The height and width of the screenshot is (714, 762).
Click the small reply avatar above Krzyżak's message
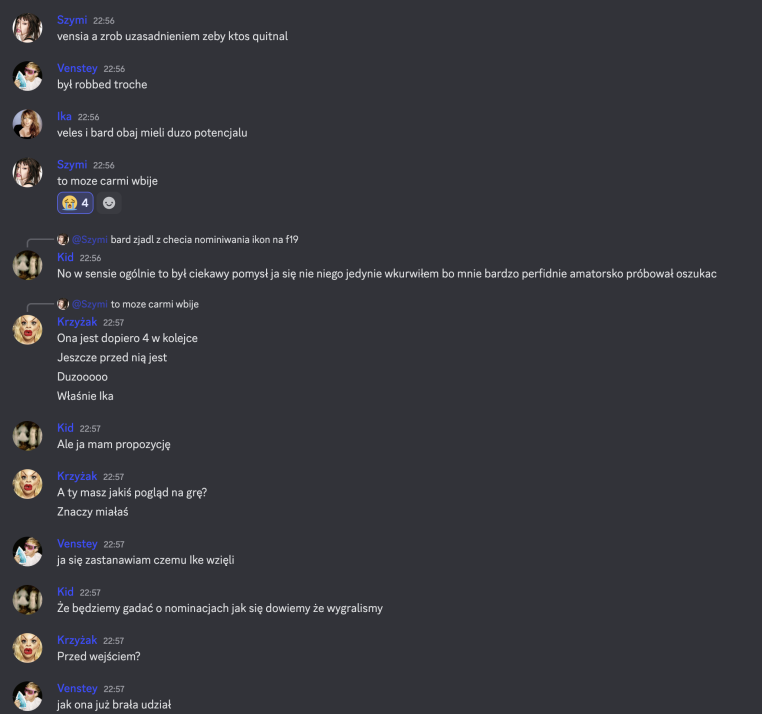tap(63, 304)
